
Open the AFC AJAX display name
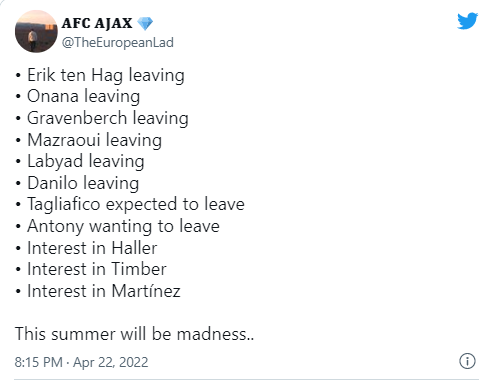tap(97, 23)
